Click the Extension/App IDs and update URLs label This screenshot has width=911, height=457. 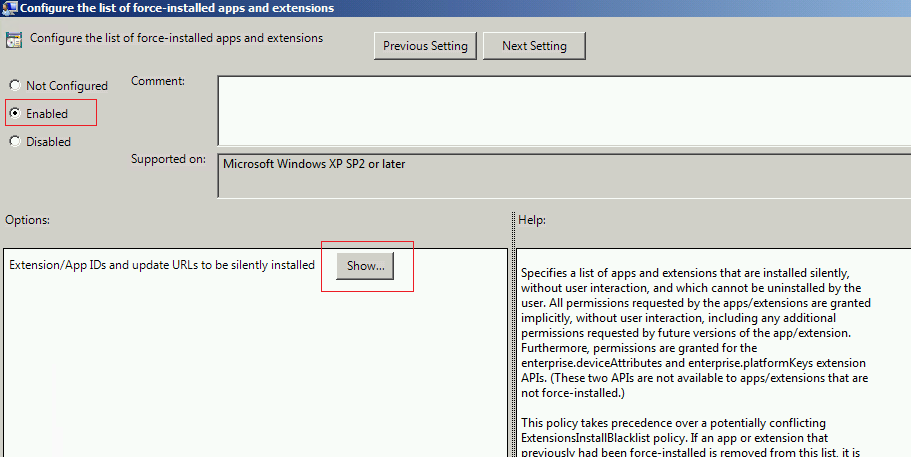pos(162,265)
